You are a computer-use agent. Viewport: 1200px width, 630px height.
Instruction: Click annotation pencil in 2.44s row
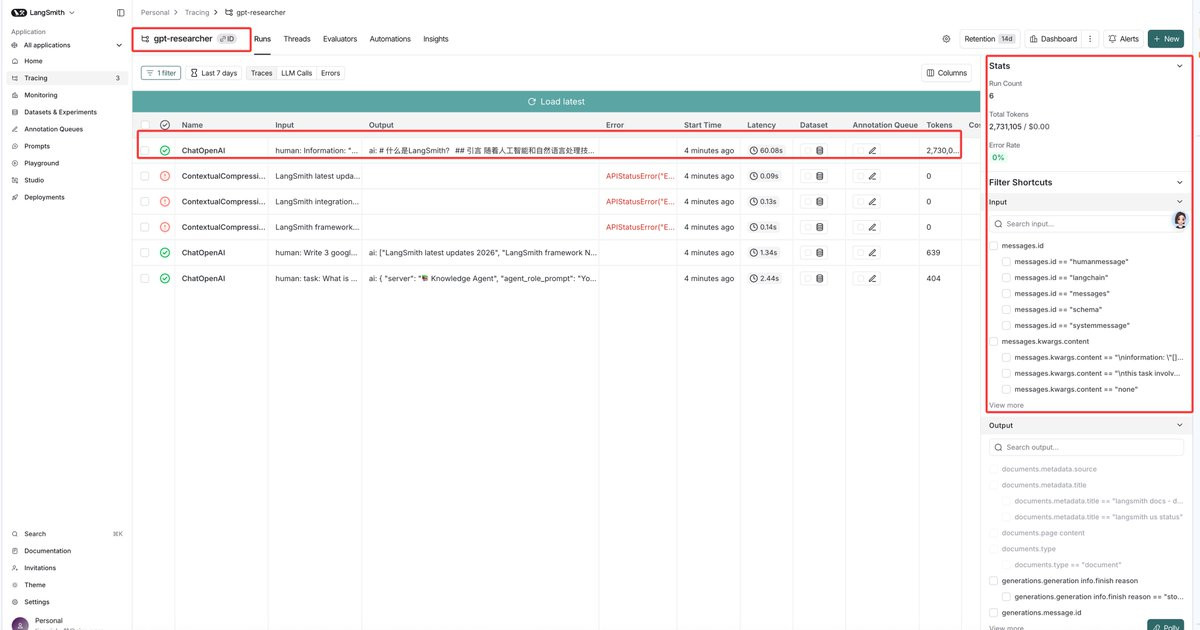click(x=872, y=278)
